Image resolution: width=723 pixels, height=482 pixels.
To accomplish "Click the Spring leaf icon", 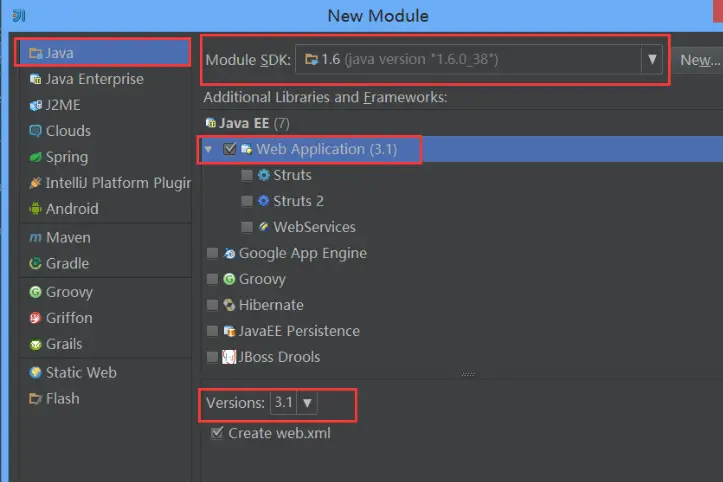I will coord(36,157).
